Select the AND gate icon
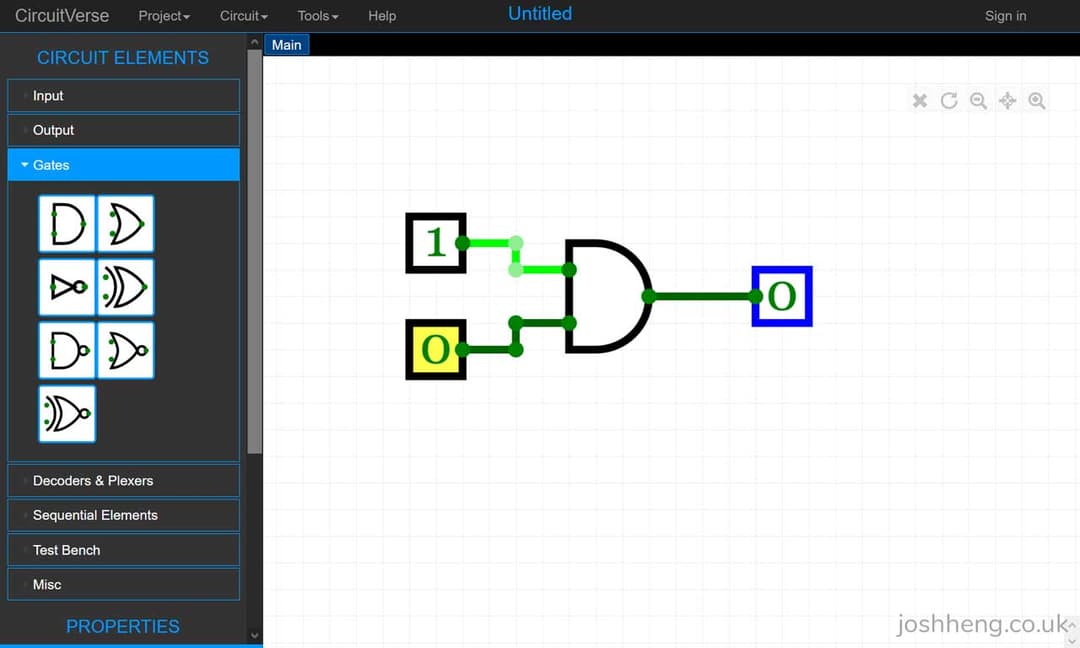 coord(67,223)
